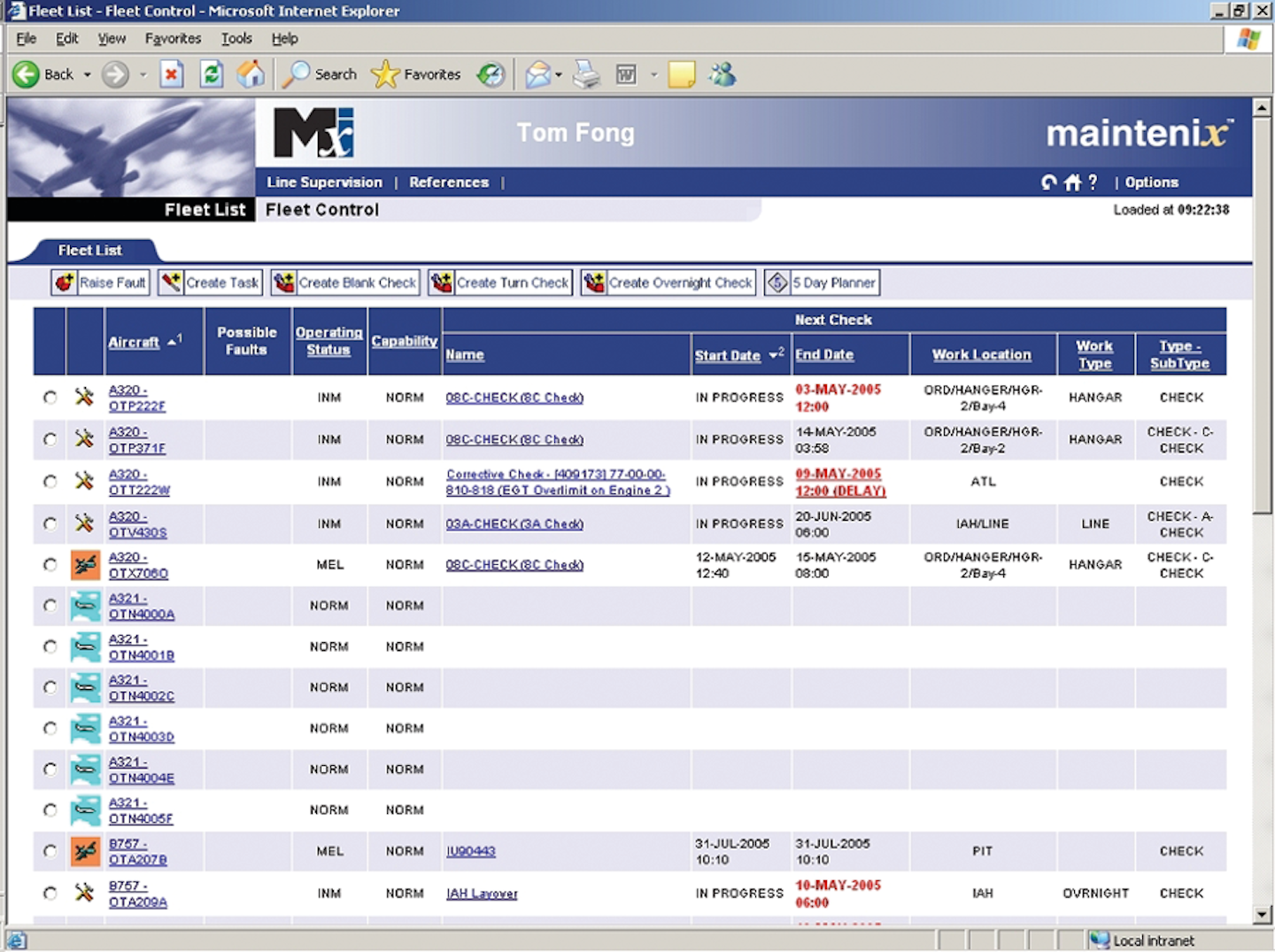Select the radio button for A321-OTN4005F
The image size is (1275, 952).
(x=50, y=809)
